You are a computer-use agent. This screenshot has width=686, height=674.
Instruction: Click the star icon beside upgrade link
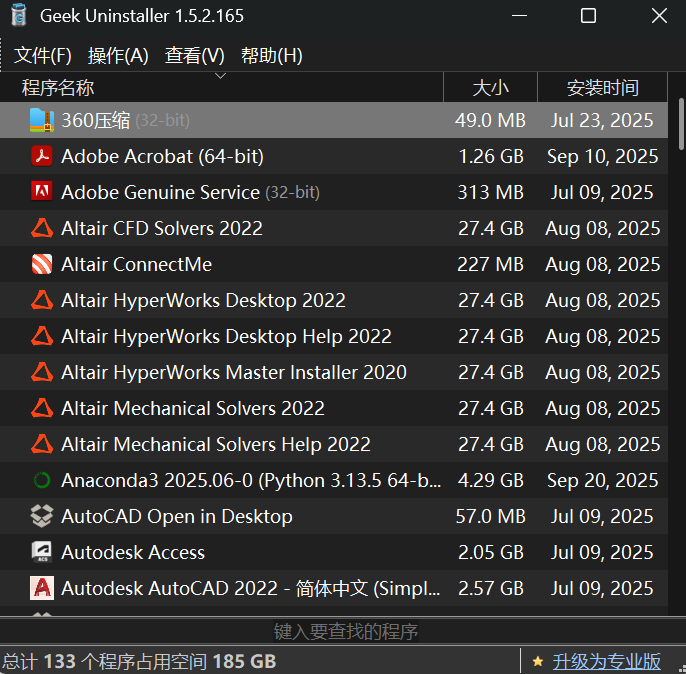point(538,661)
